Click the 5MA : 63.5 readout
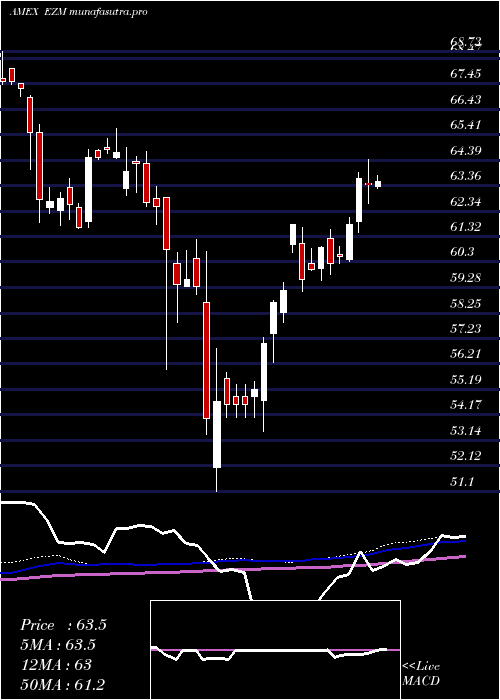The height and width of the screenshot is (700, 500). point(58,645)
